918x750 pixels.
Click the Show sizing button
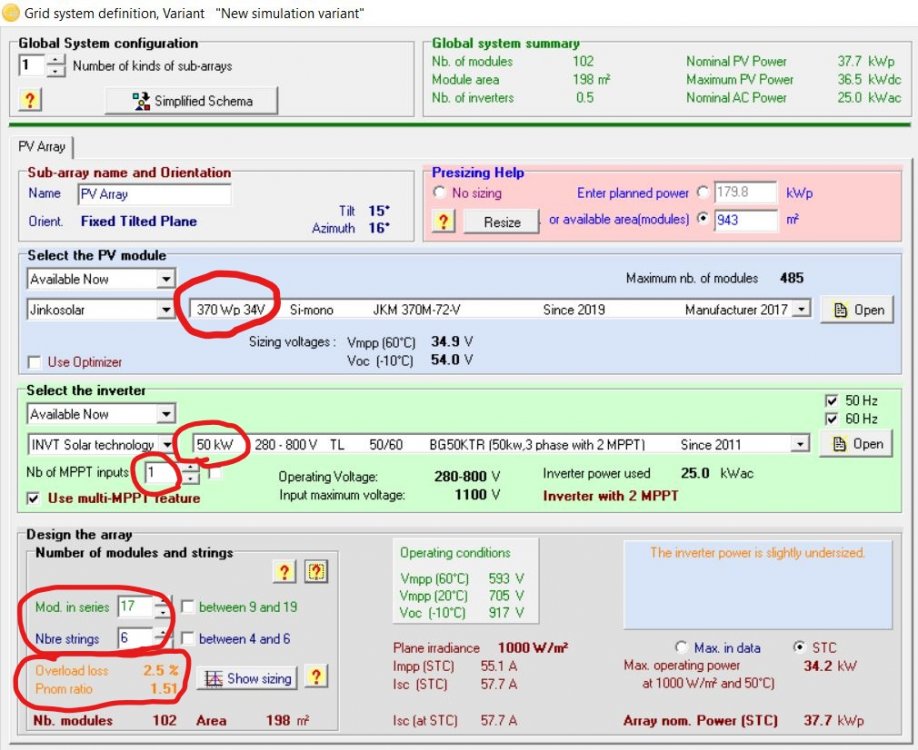click(x=247, y=678)
